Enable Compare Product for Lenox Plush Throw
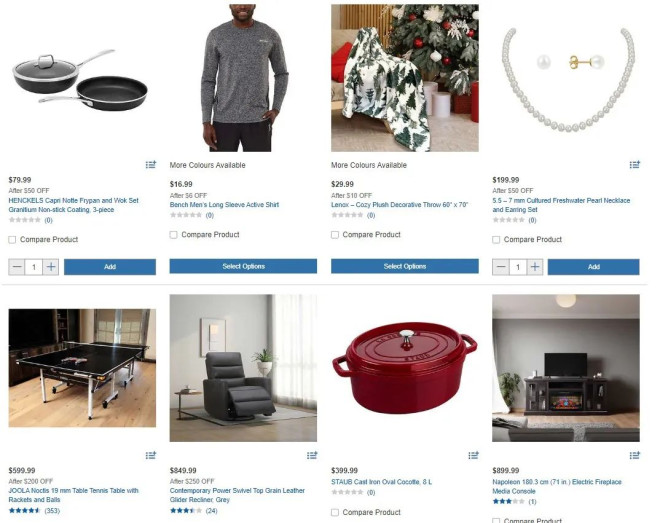Screen dimensions: 660x523 point(335,235)
